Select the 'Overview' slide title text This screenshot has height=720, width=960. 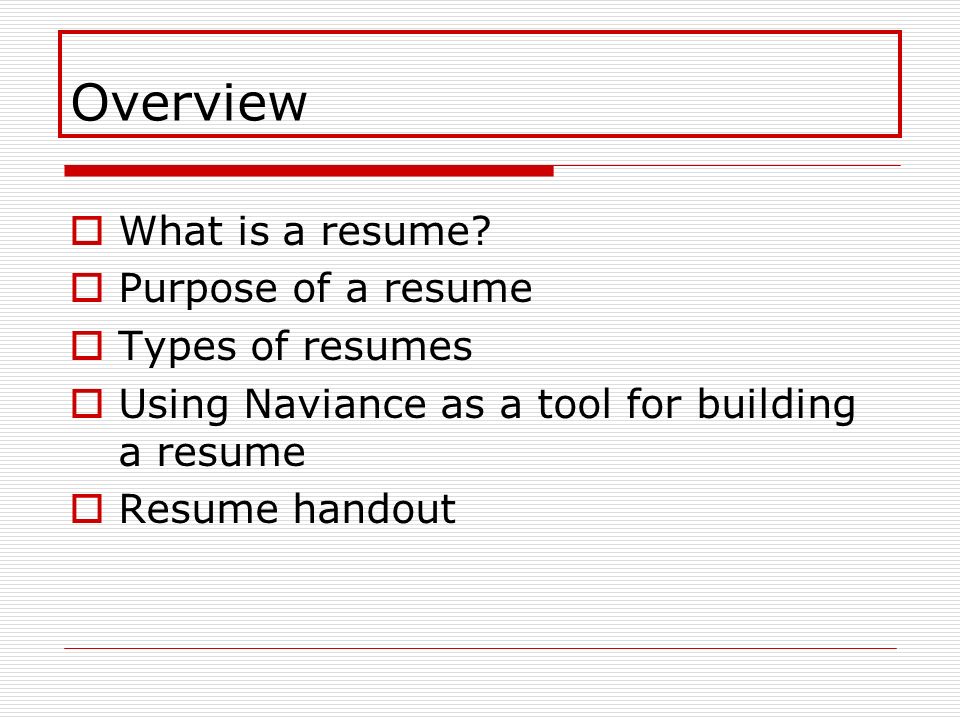pyautogui.click(x=189, y=103)
